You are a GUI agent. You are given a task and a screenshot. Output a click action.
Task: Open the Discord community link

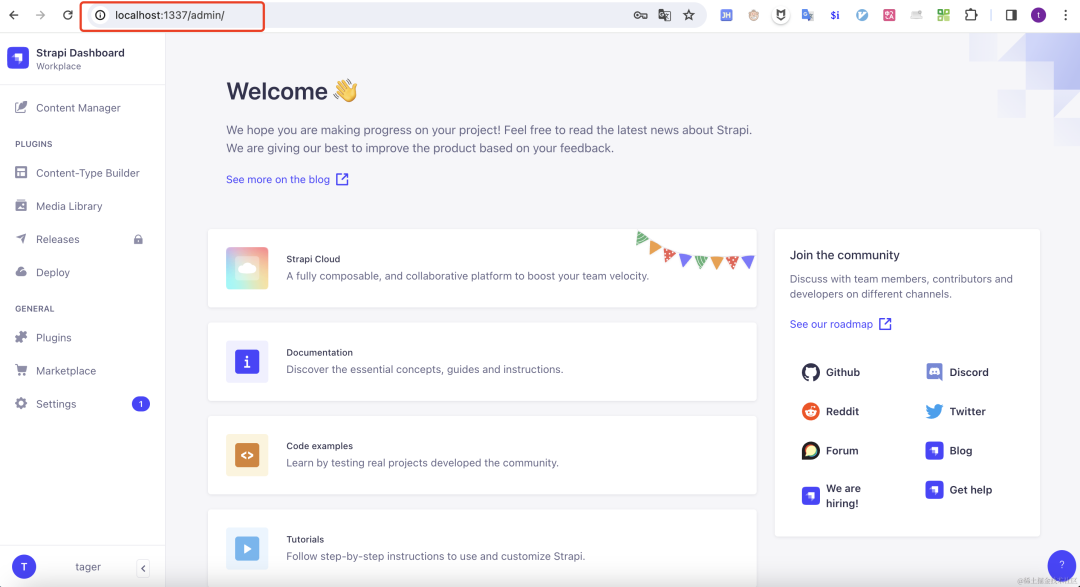pyautogui.click(x=957, y=372)
